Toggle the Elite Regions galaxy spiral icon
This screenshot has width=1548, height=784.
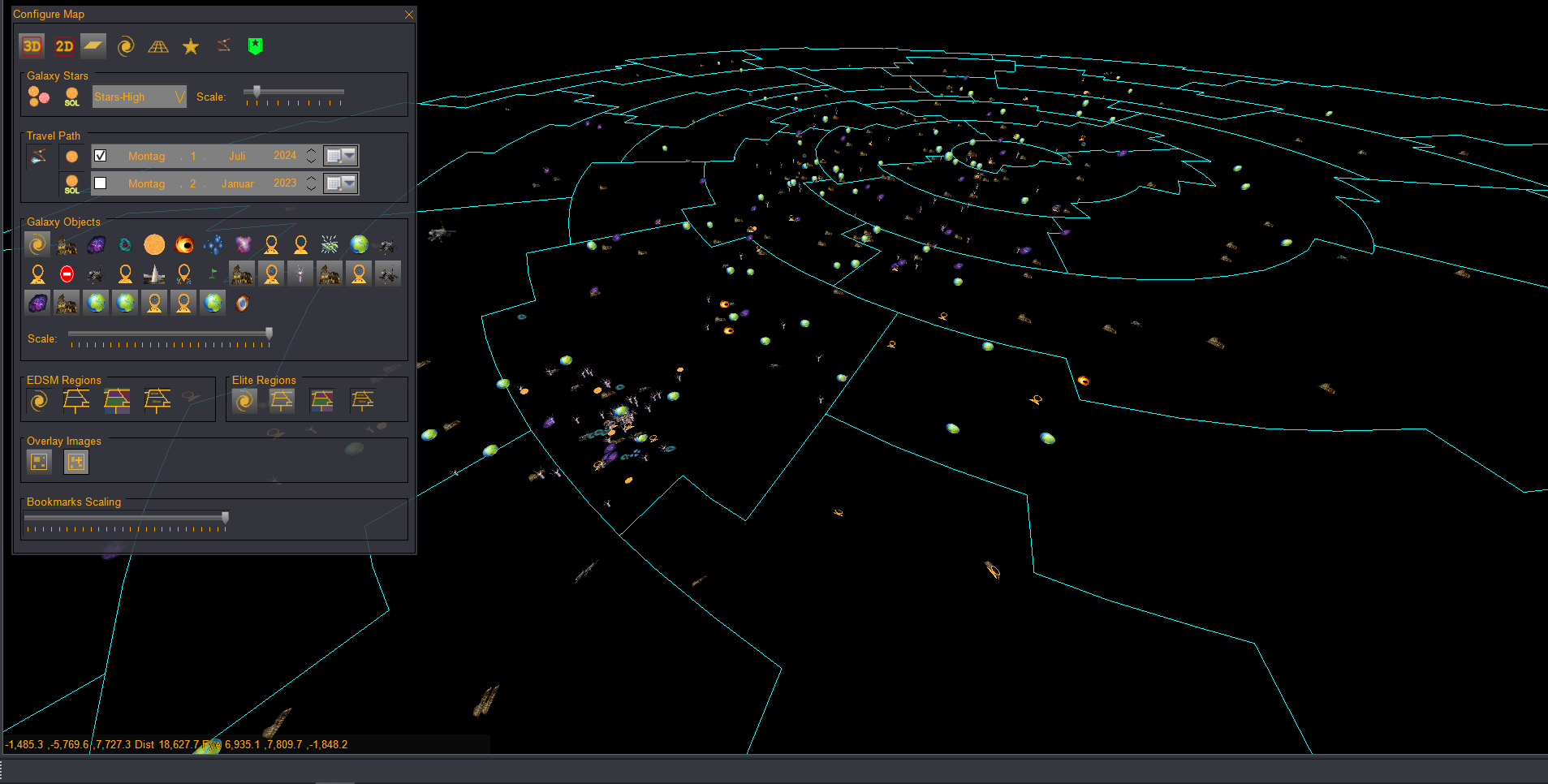pos(244,401)
